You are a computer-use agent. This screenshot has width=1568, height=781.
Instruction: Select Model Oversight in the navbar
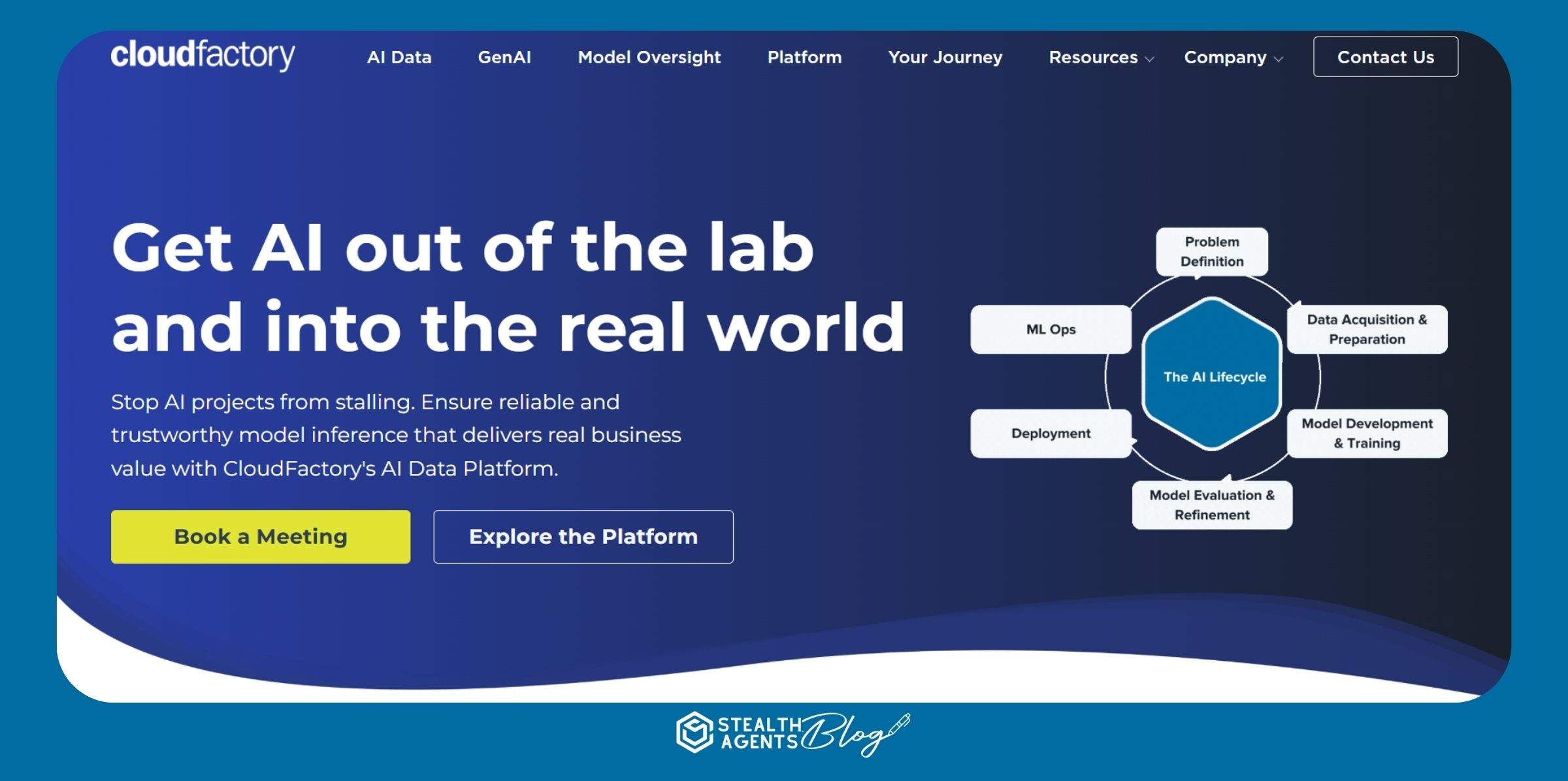click(x=649, y=57)
